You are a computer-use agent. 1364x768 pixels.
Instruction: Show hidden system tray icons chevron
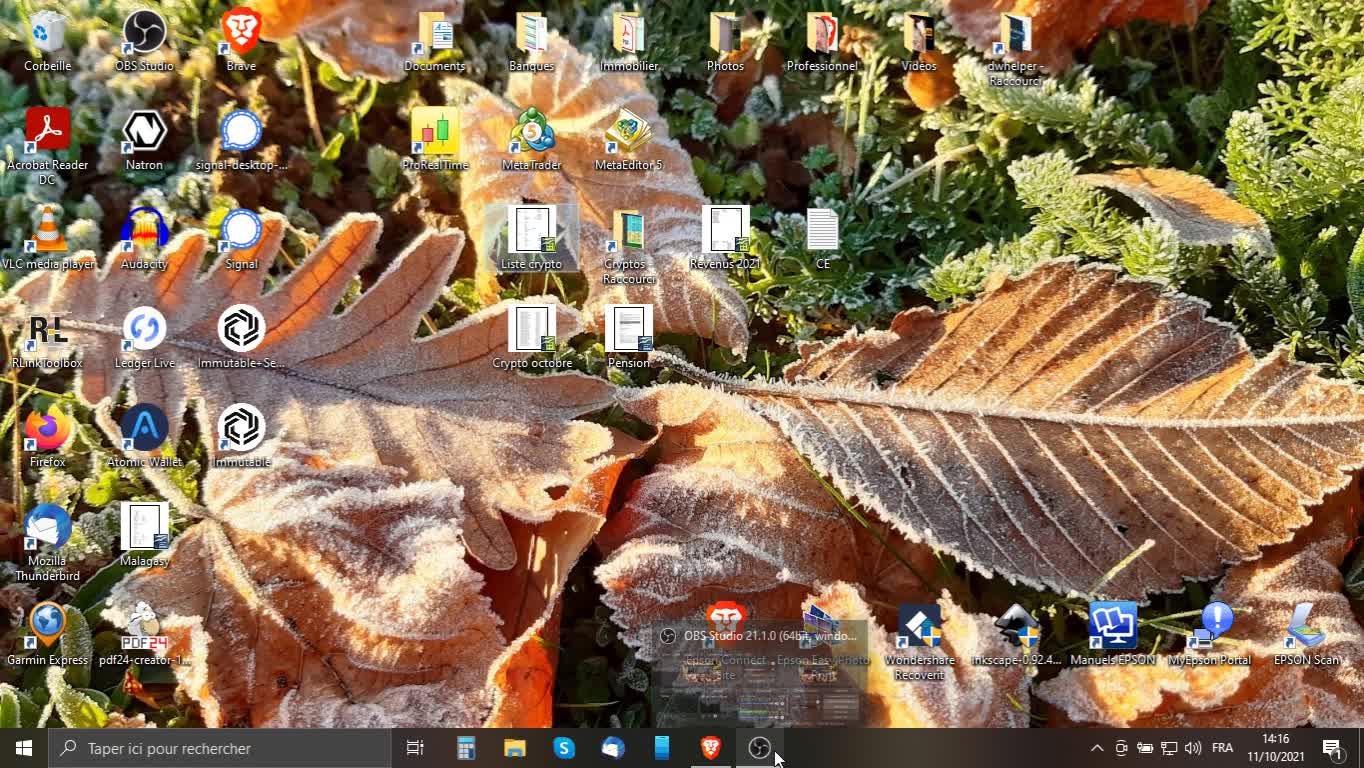(1097, 748)
